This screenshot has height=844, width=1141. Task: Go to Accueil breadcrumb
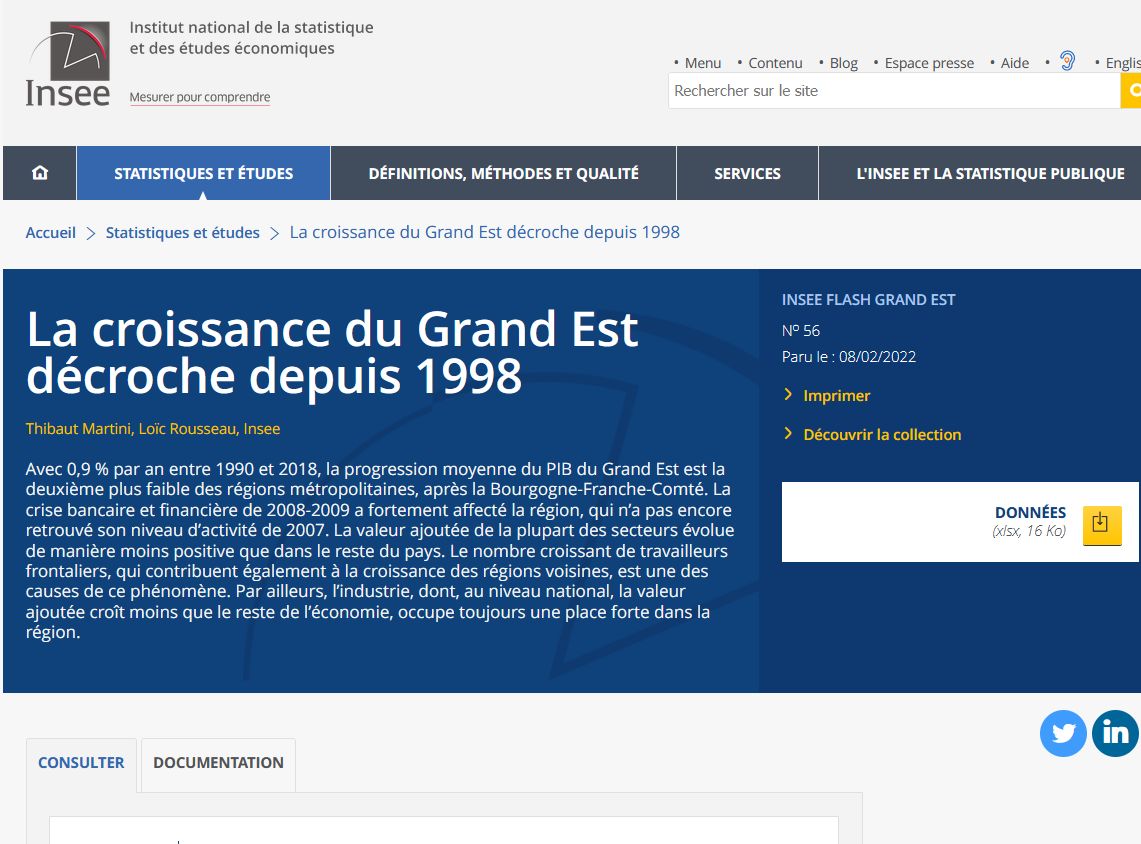click(51, 233)
